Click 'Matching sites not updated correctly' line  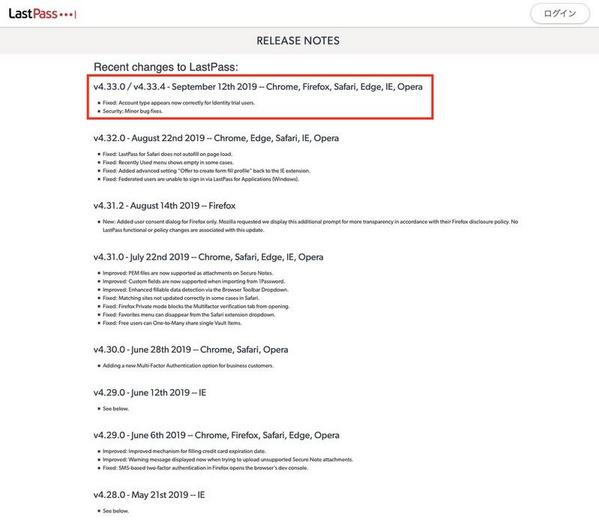(x=181, y=298)
